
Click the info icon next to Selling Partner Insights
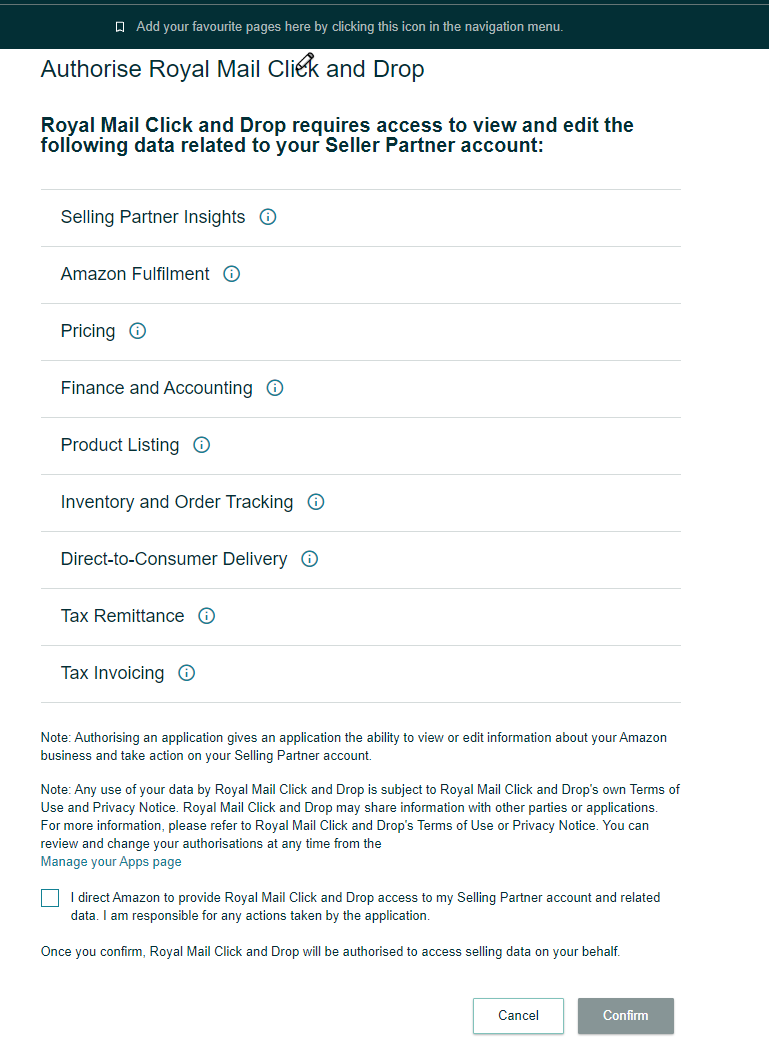[x=268, y=217]
